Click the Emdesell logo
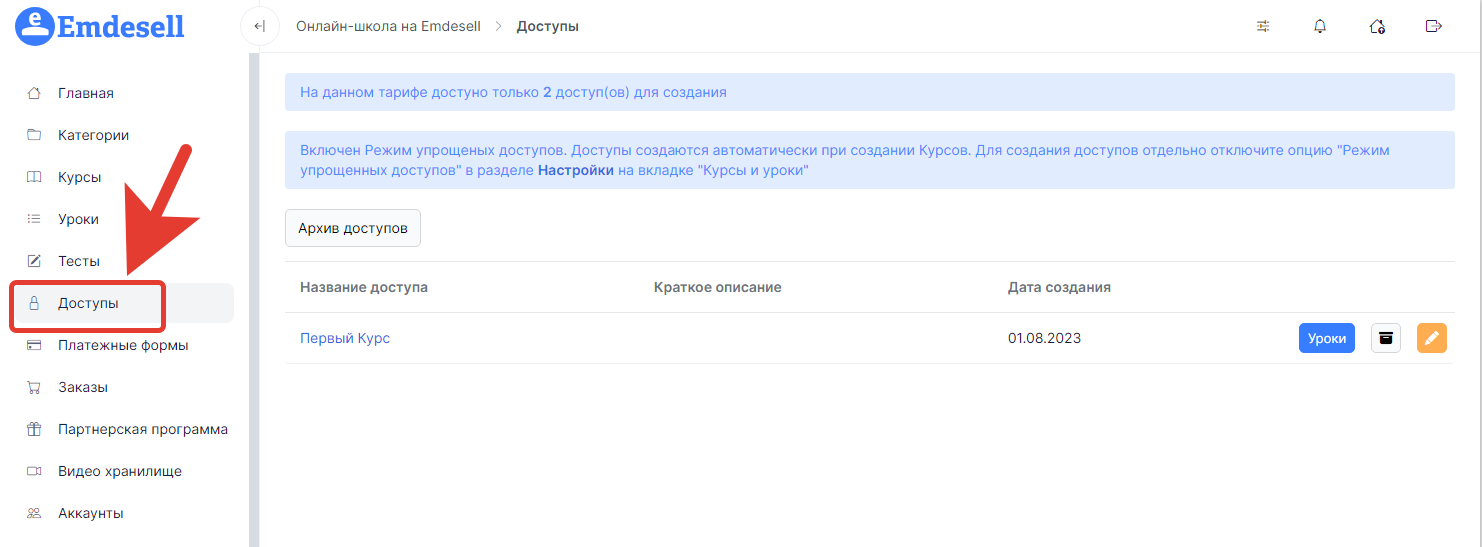This screenshot has width=1482, height=547. 100,25
